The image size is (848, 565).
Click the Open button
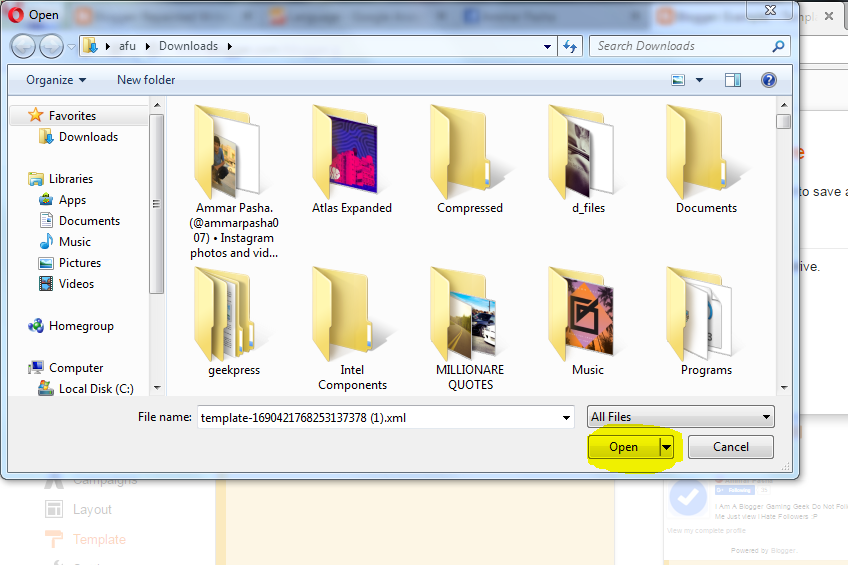pyautogui.click(x=624, y=447)
